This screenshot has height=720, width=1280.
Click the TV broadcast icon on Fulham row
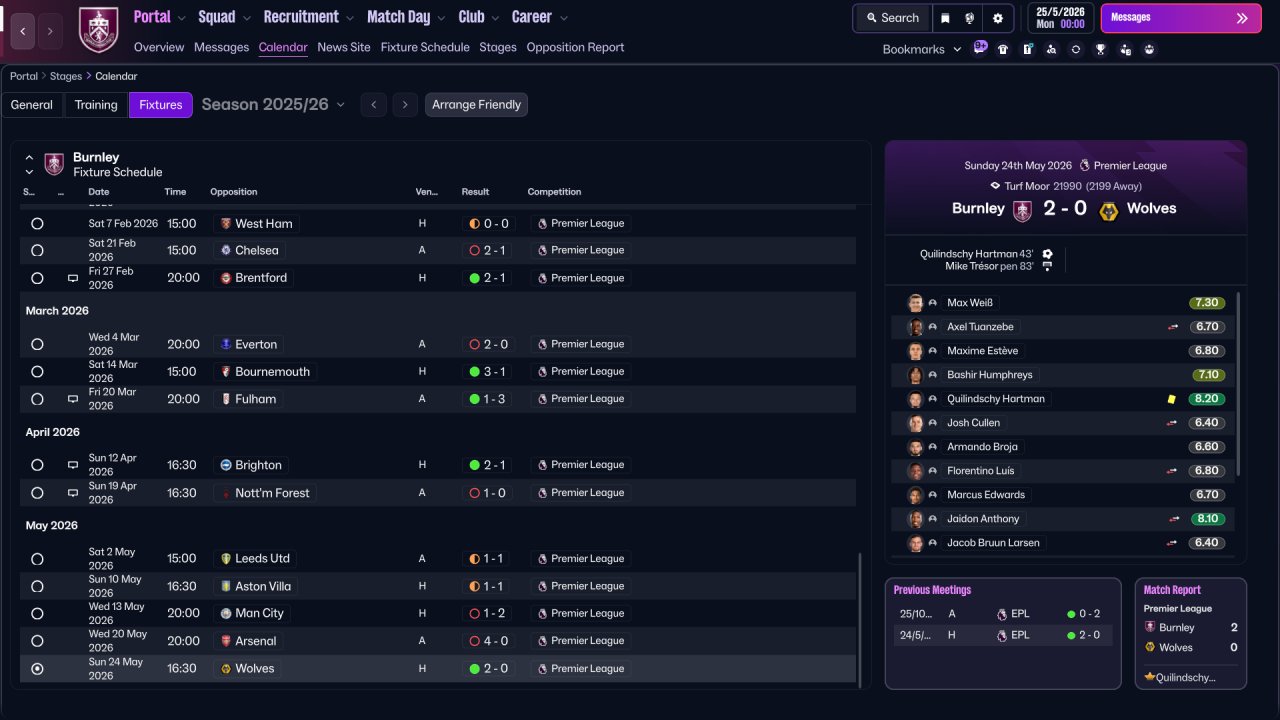point(72,399)
